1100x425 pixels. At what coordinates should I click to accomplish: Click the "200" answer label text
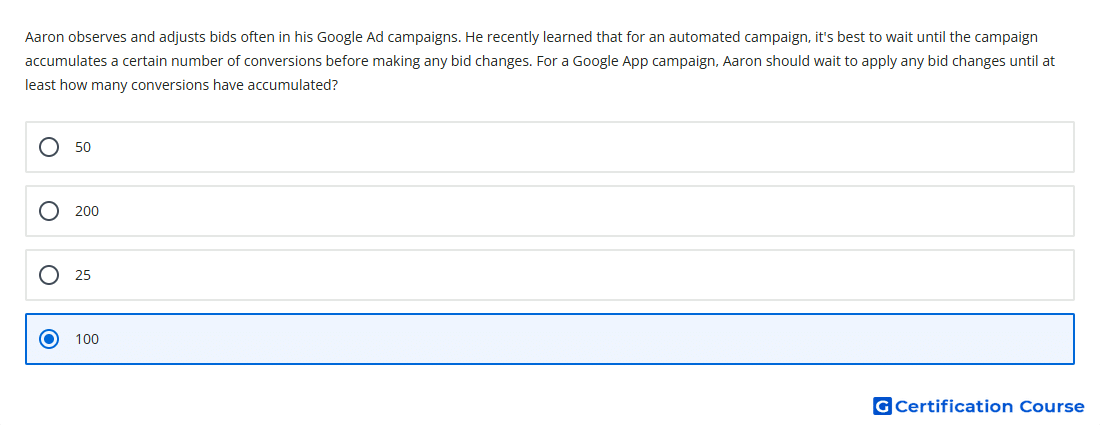87,211
